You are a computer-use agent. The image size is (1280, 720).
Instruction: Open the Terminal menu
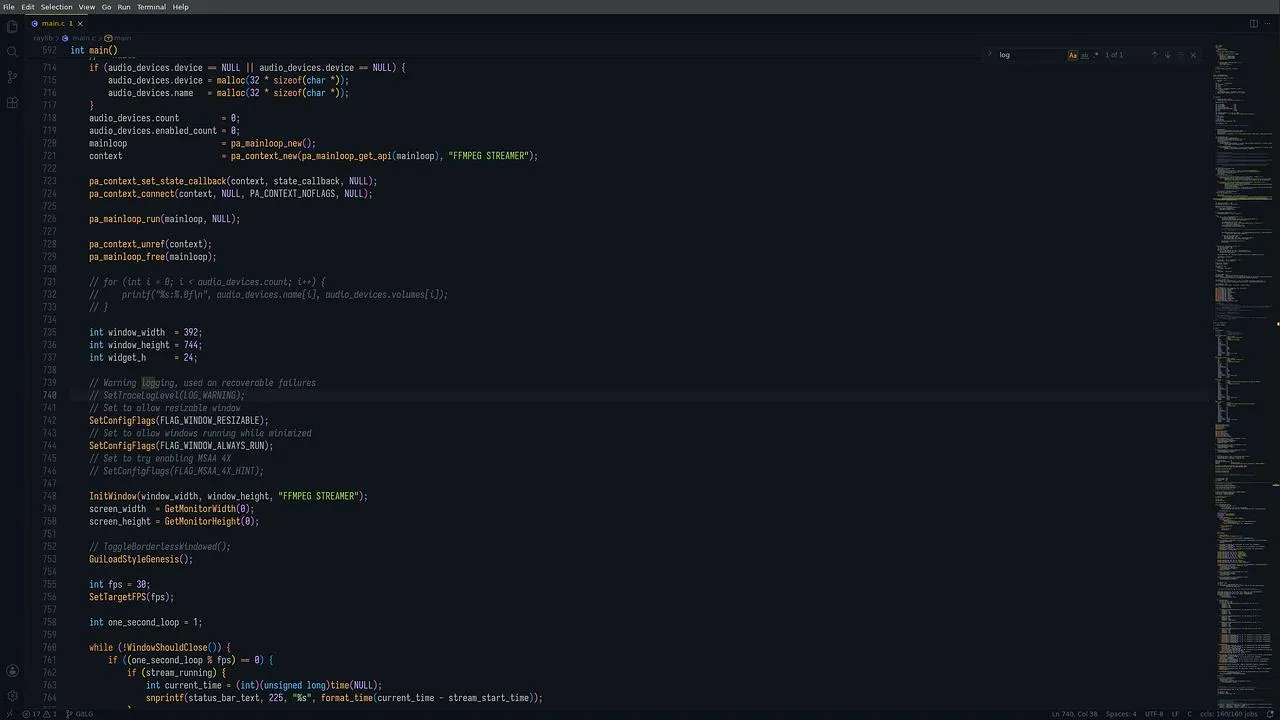[x=151, y=7]
